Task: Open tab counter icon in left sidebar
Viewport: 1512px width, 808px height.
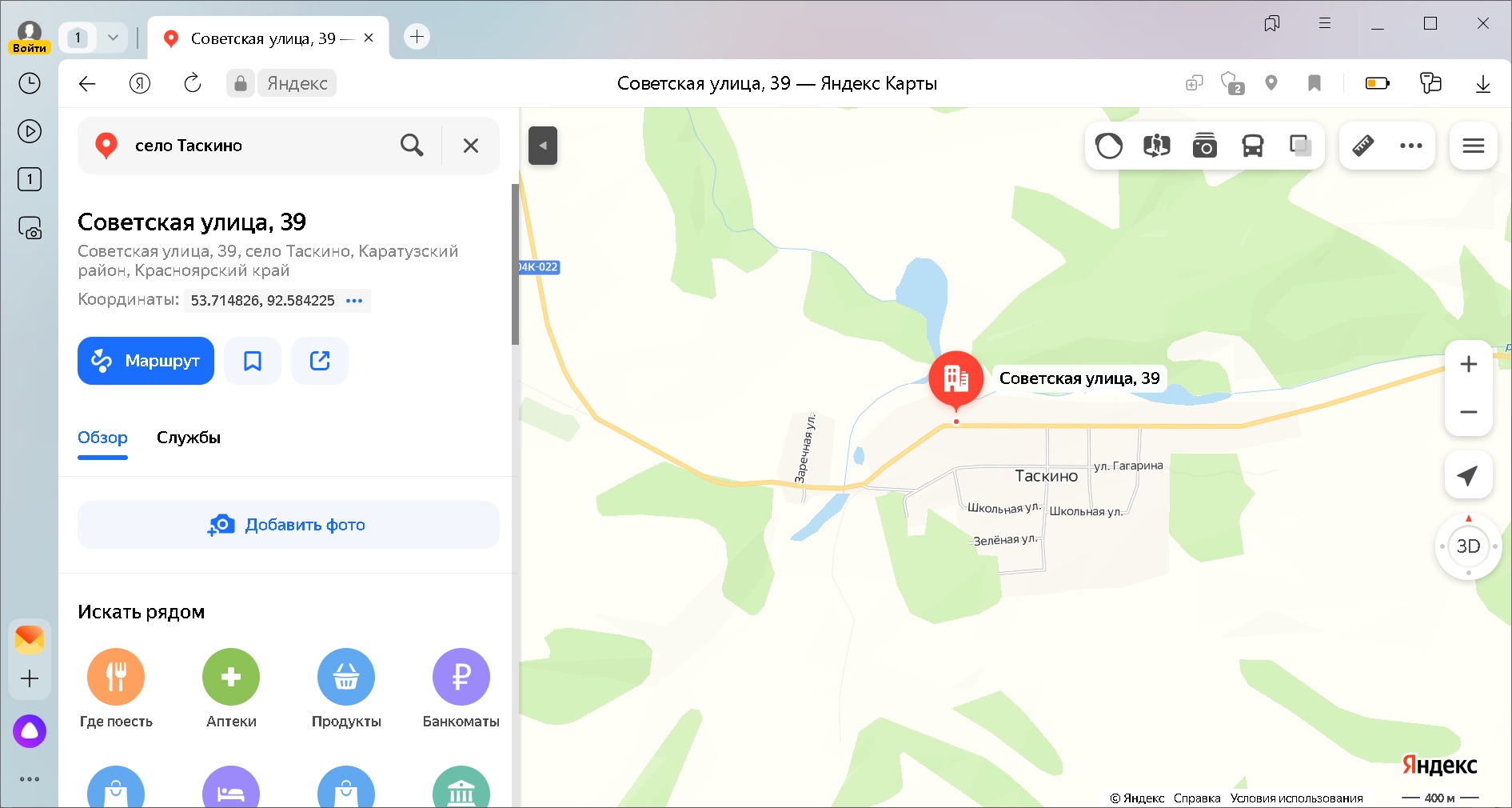Action: 30,179
